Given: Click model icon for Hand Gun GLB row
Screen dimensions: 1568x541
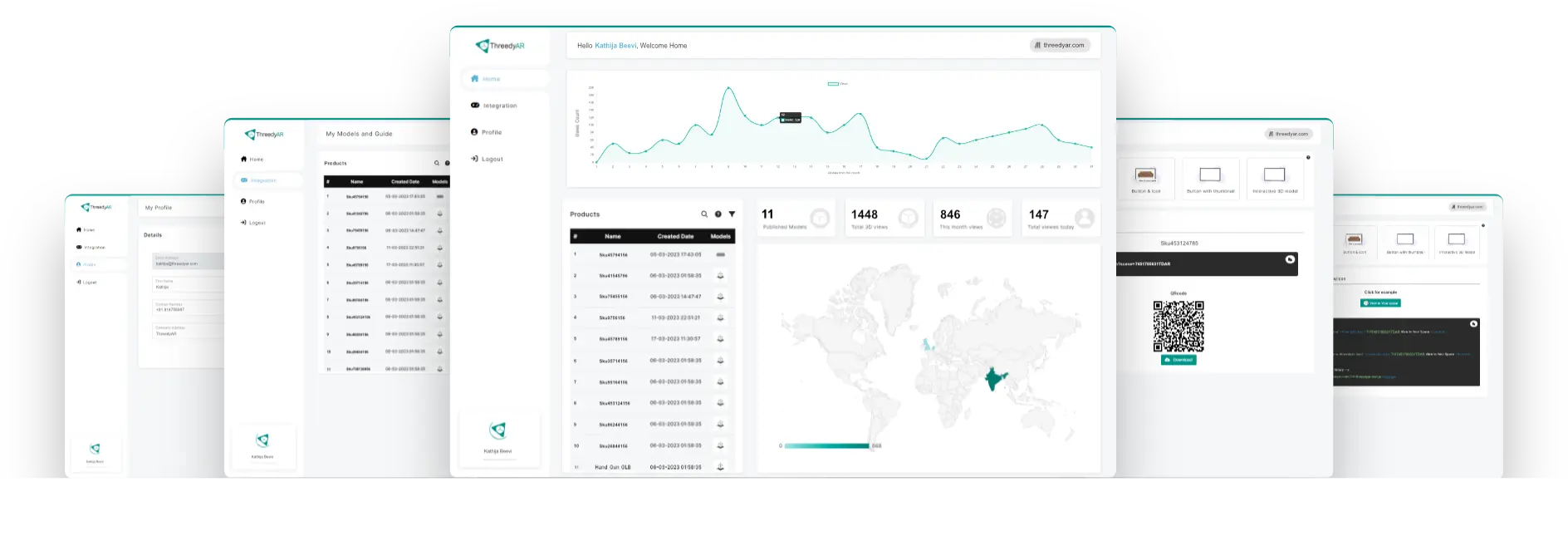Looking at the screenshot, I should [x=720, y=467].
